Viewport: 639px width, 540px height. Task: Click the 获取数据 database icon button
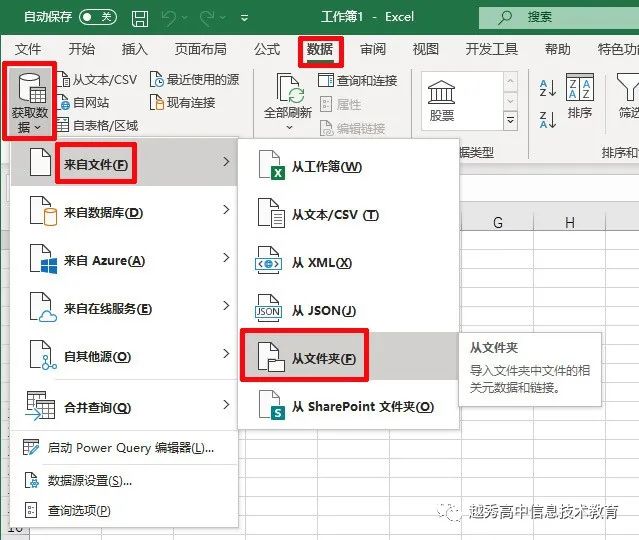pyautogui.click(x=30, y=101)
